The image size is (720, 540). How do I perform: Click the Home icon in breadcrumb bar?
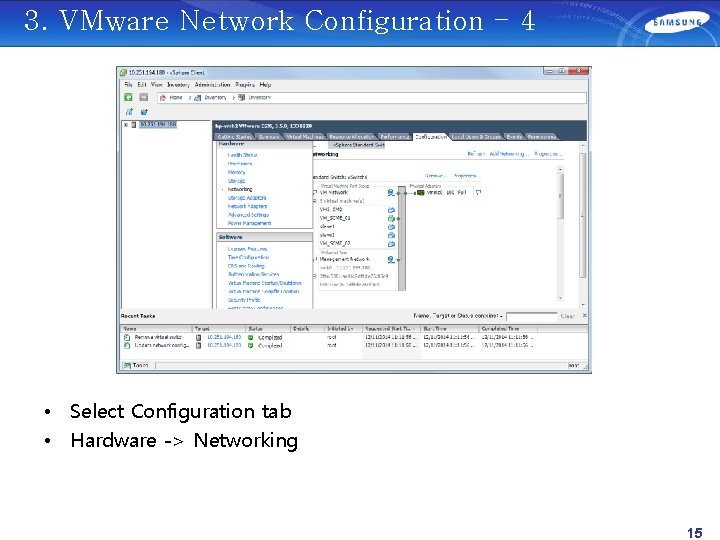click(x=163, y=98)
